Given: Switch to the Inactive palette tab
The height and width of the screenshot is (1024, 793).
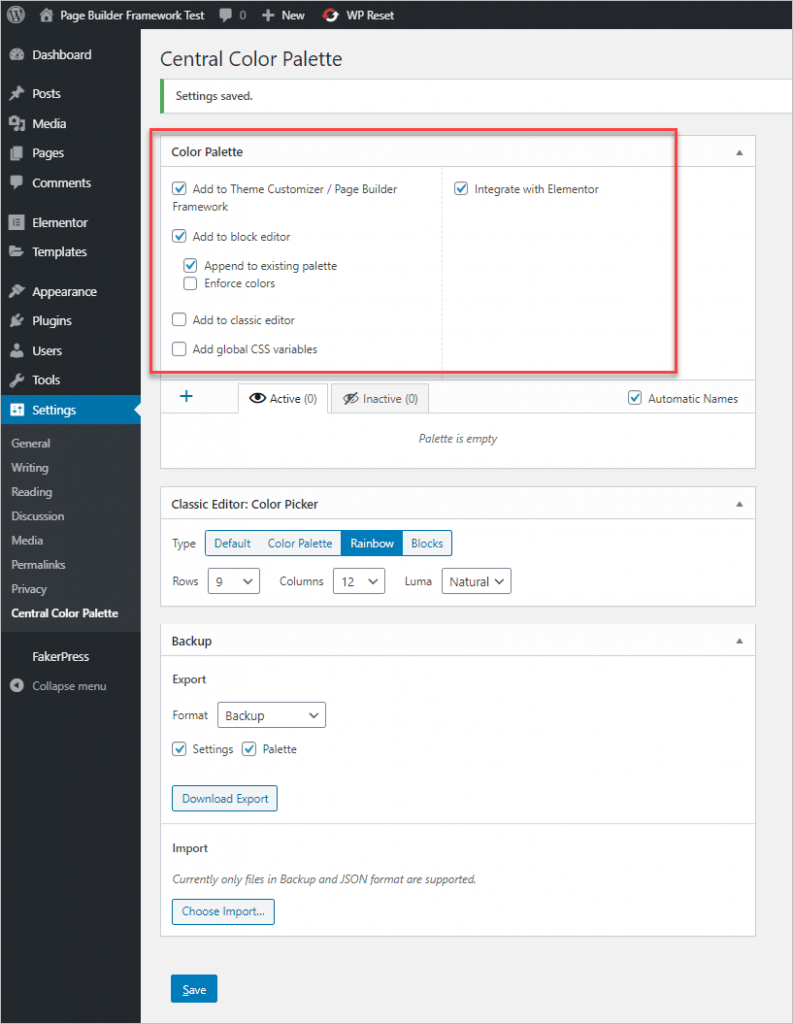Looking at the screenshot, I should tap(380, 398).
